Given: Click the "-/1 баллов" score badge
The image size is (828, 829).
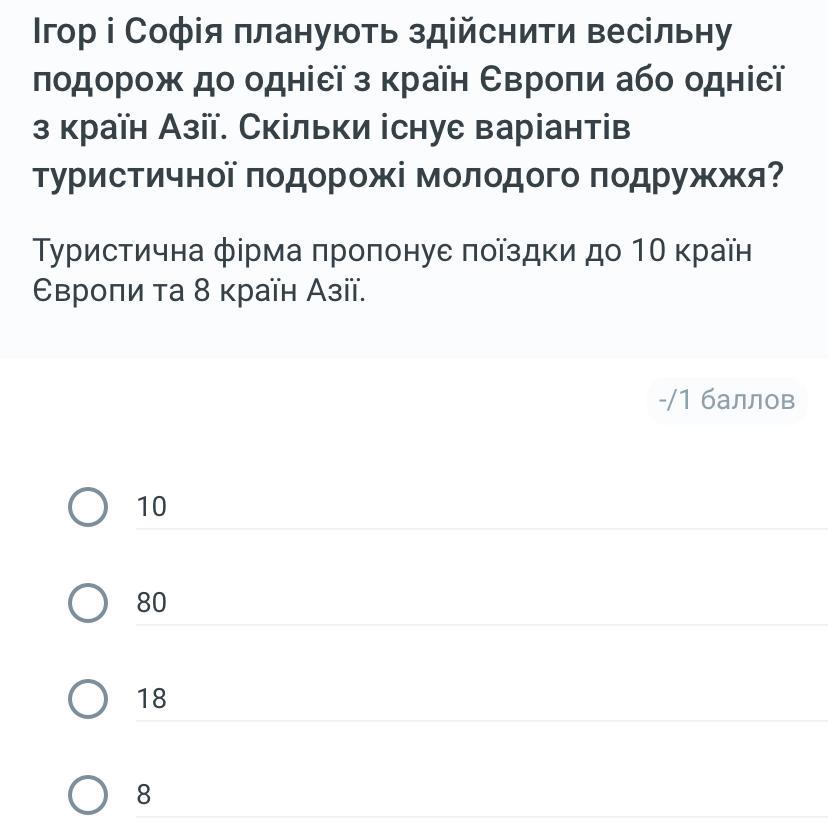Looking at the screenshot, I should tap(727, 400).
